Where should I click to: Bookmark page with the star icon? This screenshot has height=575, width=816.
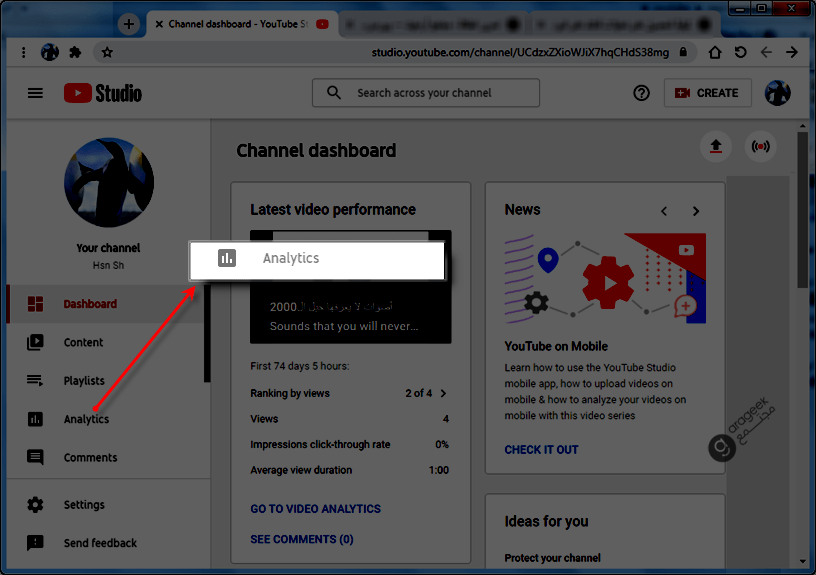point(107,52)
